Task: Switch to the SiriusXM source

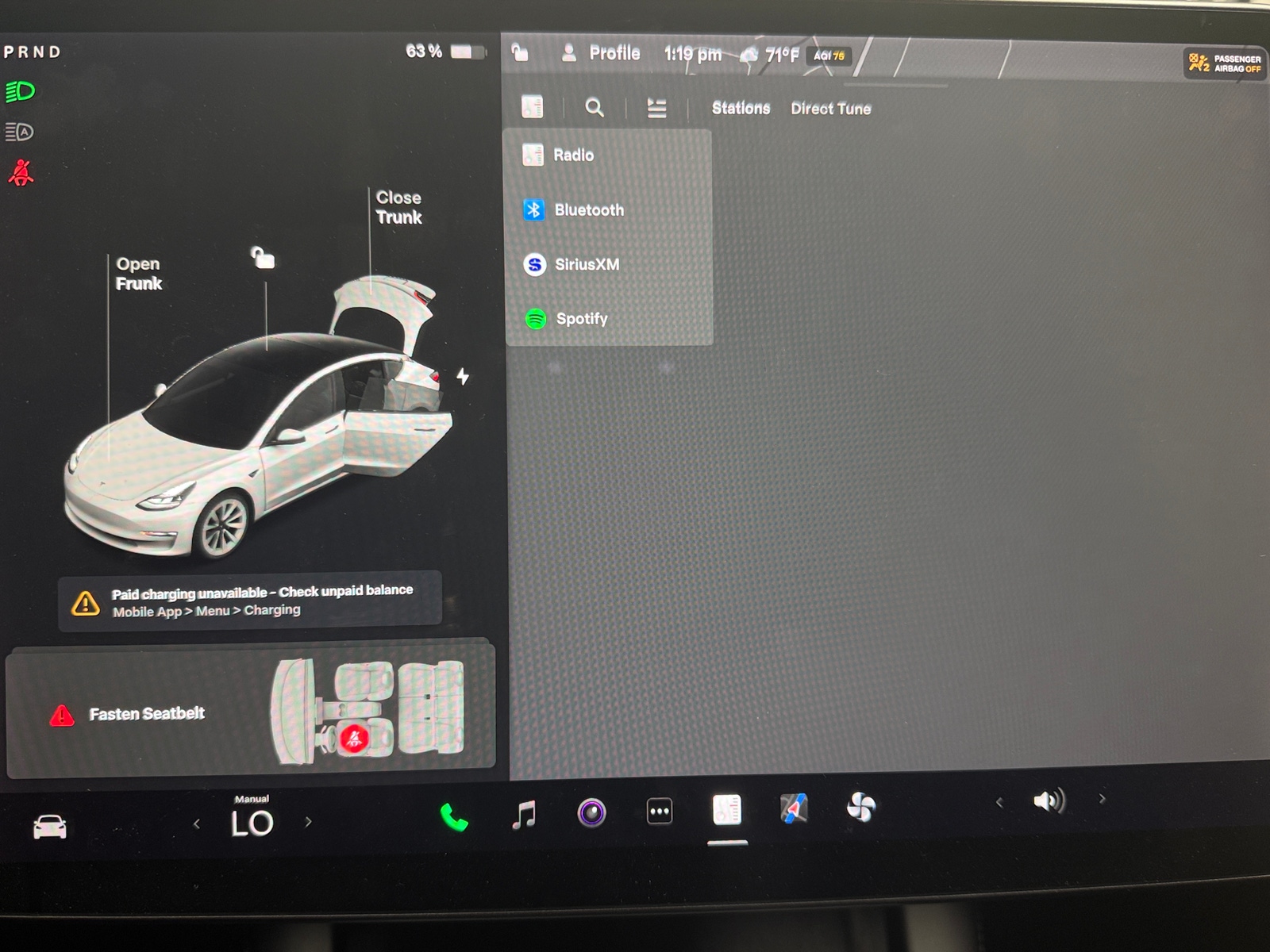Action: (x=587, y=264)
